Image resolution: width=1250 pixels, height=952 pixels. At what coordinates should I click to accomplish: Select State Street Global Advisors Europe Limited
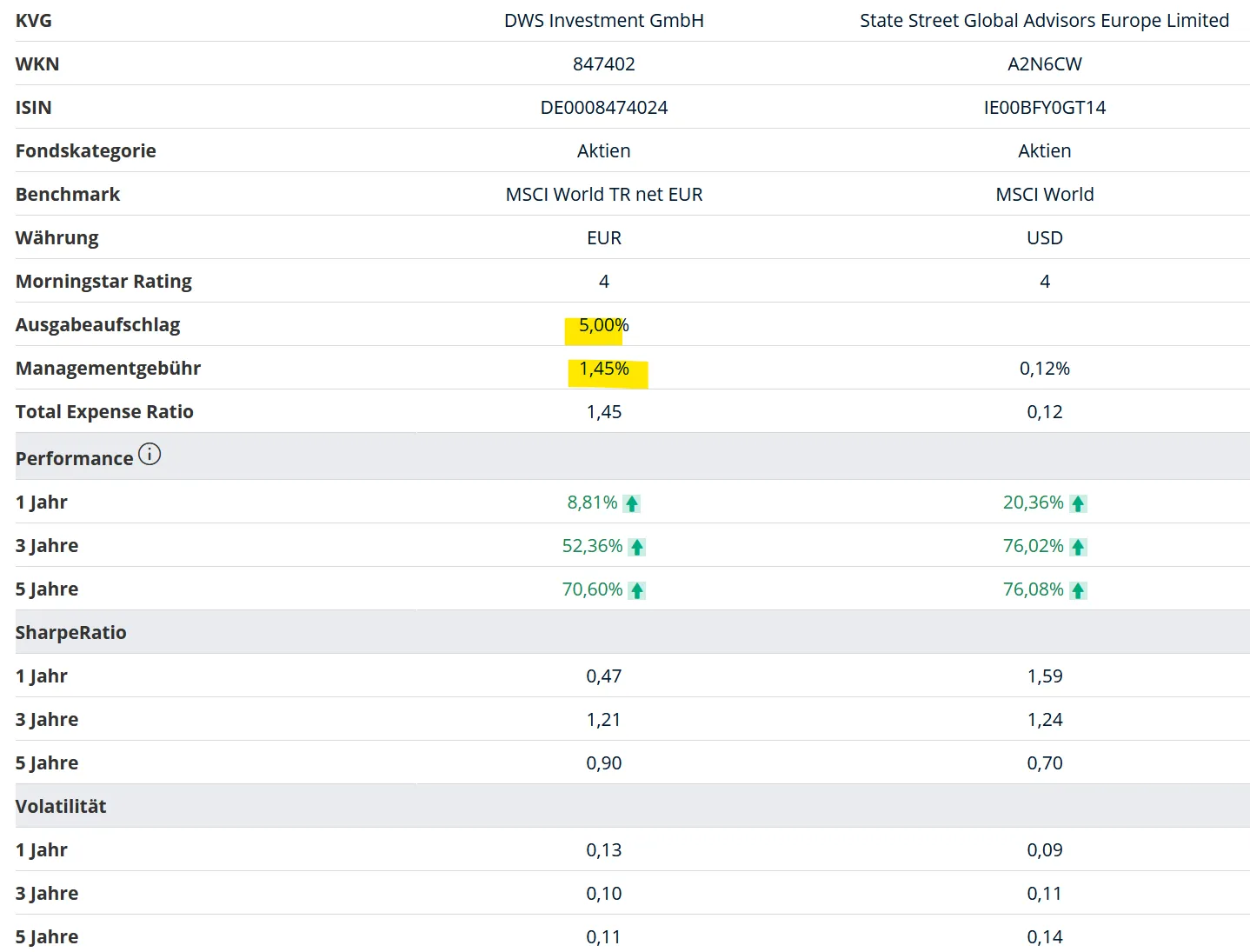[1044, 21]
